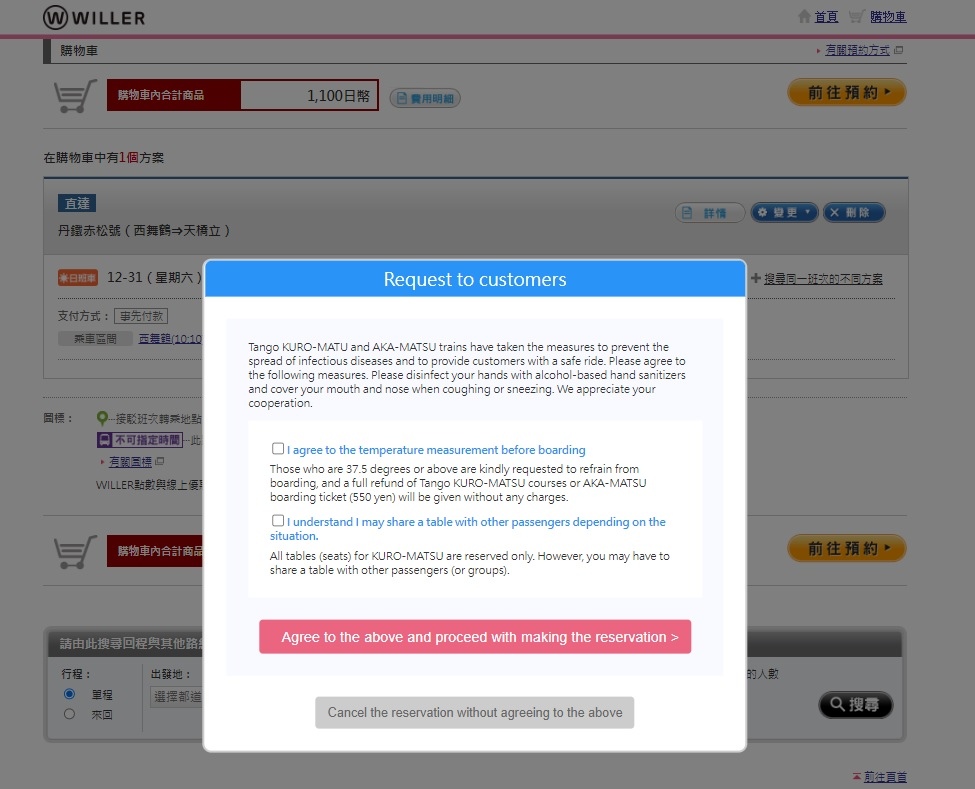Select the 單程 one-way radio button
This screenshot has height=789, width=975.
tap(69, 694)
